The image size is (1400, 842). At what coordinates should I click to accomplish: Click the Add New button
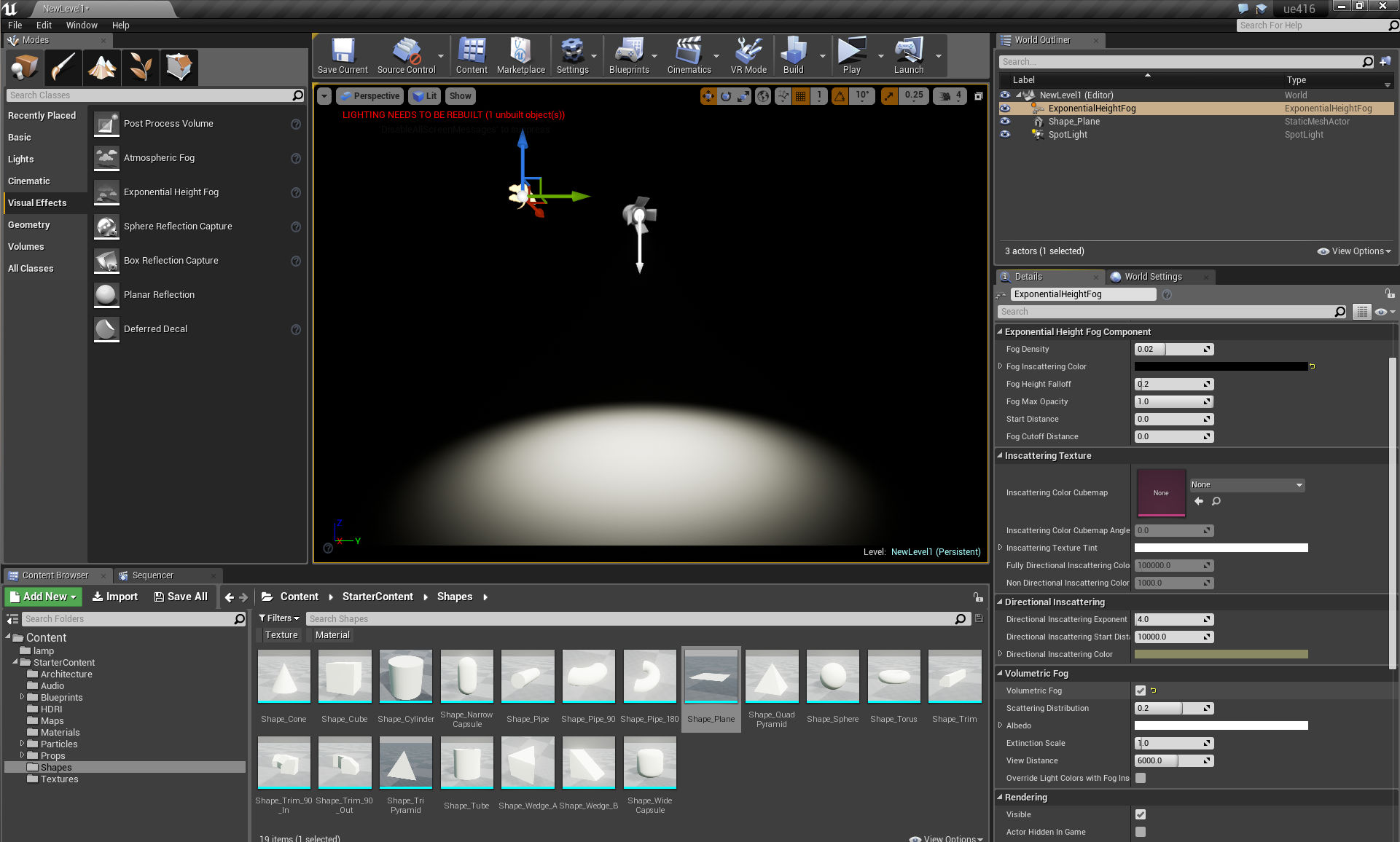[44, 597]
